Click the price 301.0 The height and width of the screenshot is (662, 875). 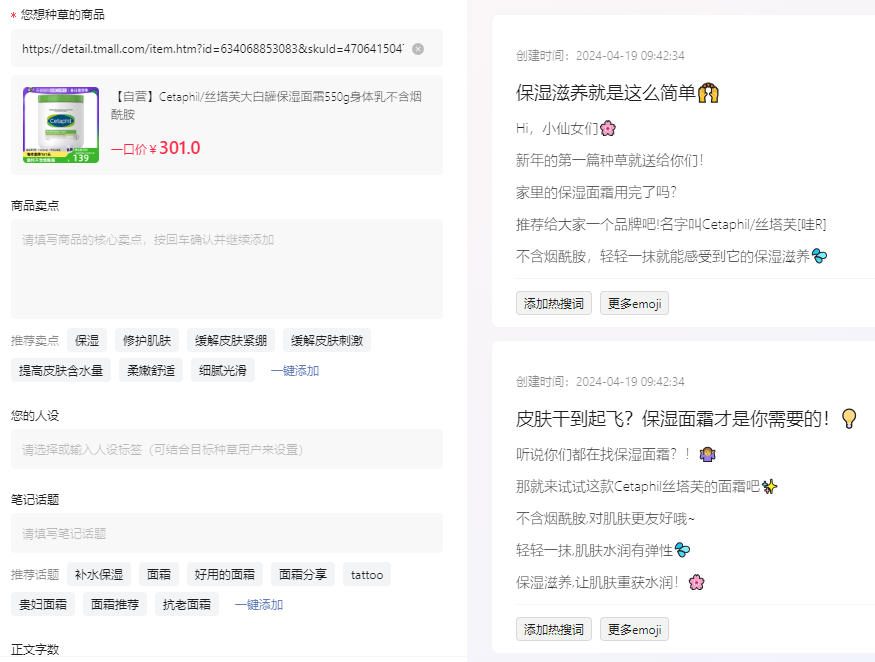pos(180,148)
